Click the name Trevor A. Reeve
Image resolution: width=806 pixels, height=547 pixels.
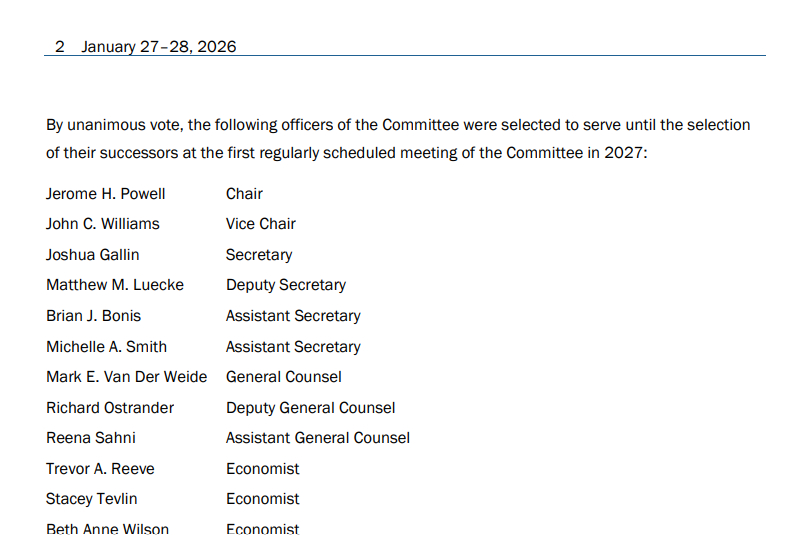[x=100, y=469]
